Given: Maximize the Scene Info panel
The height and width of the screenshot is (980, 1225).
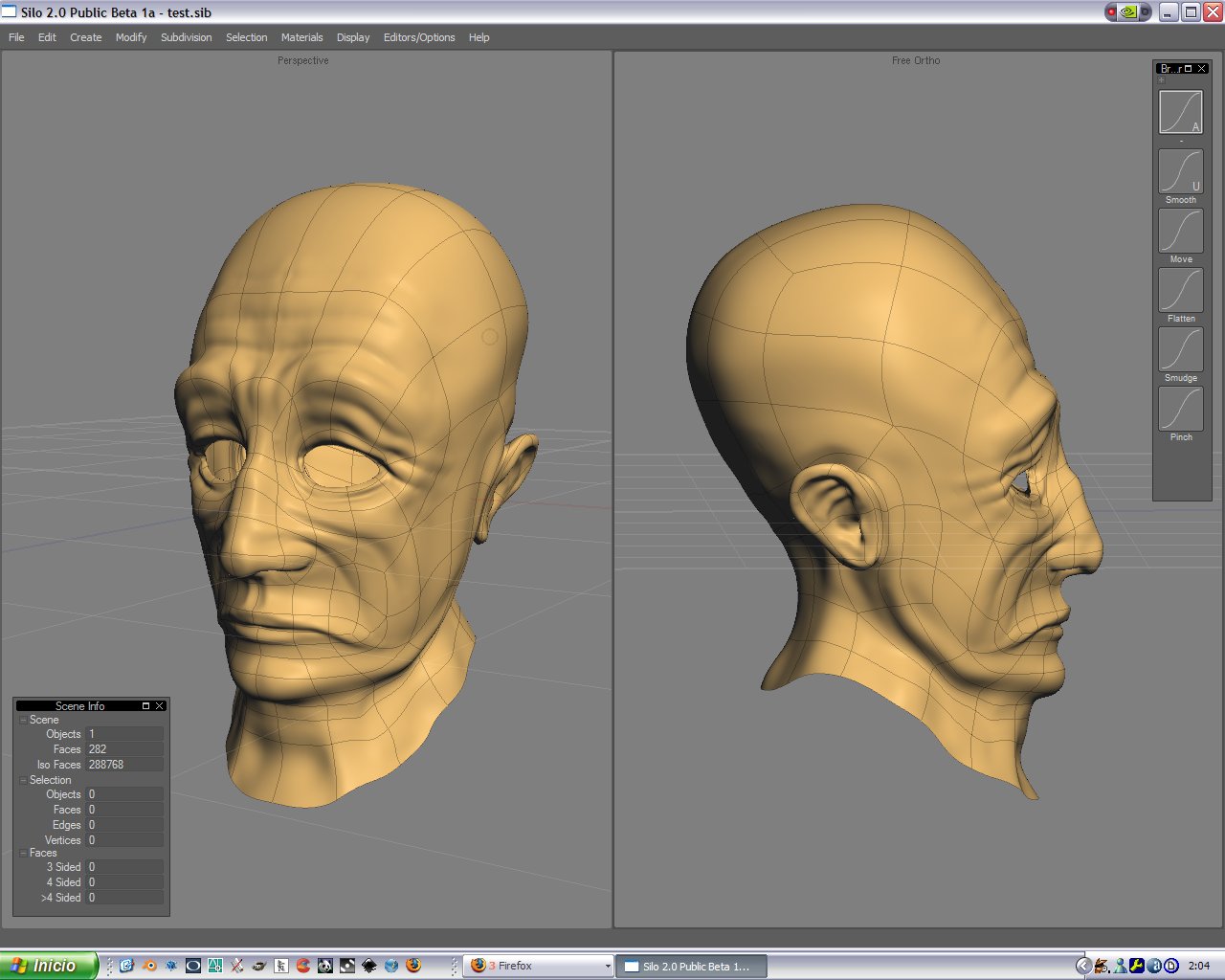Looking at the screenshot, I should pos(145,706).
